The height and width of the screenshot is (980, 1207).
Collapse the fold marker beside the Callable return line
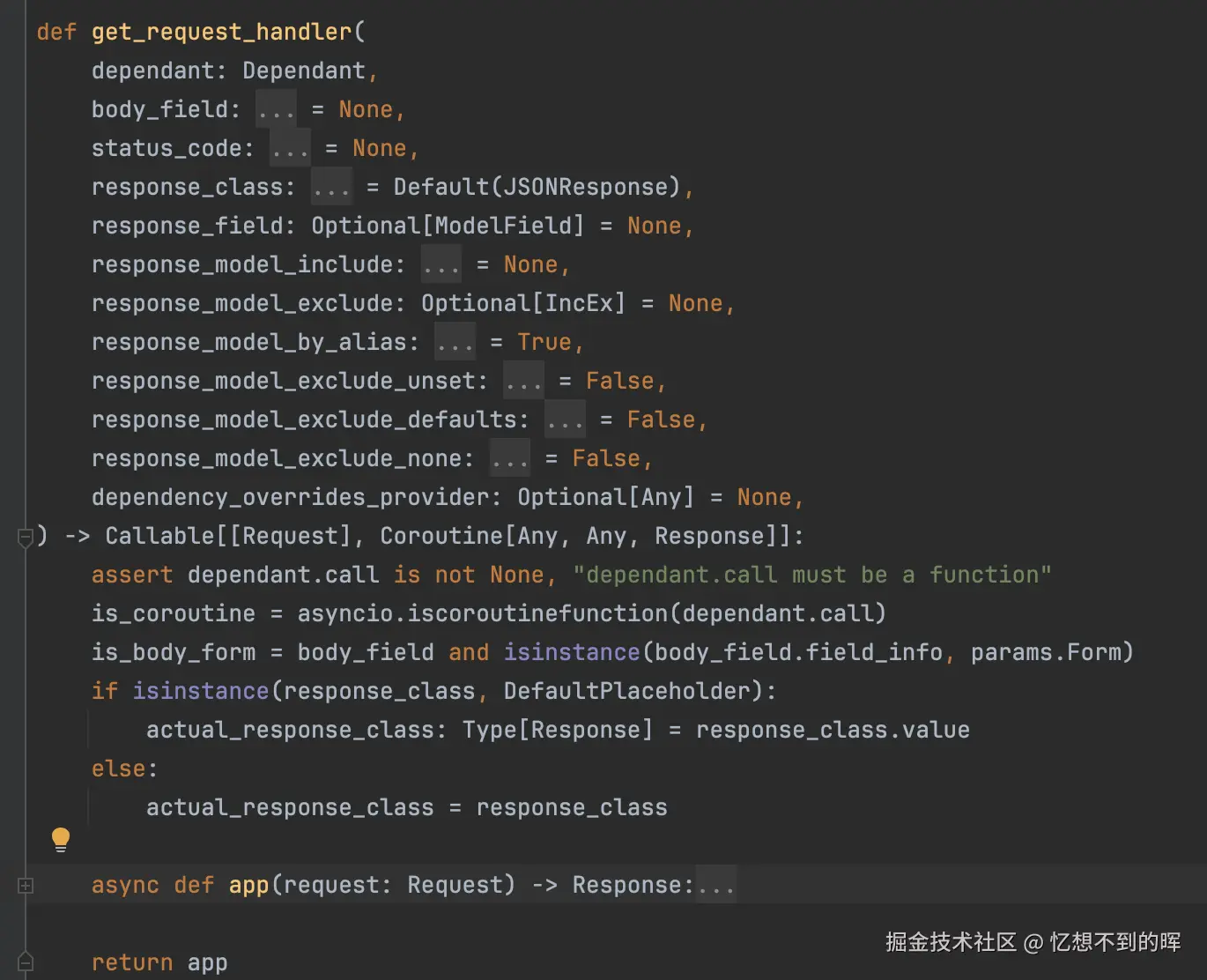(x=26, y=536)
